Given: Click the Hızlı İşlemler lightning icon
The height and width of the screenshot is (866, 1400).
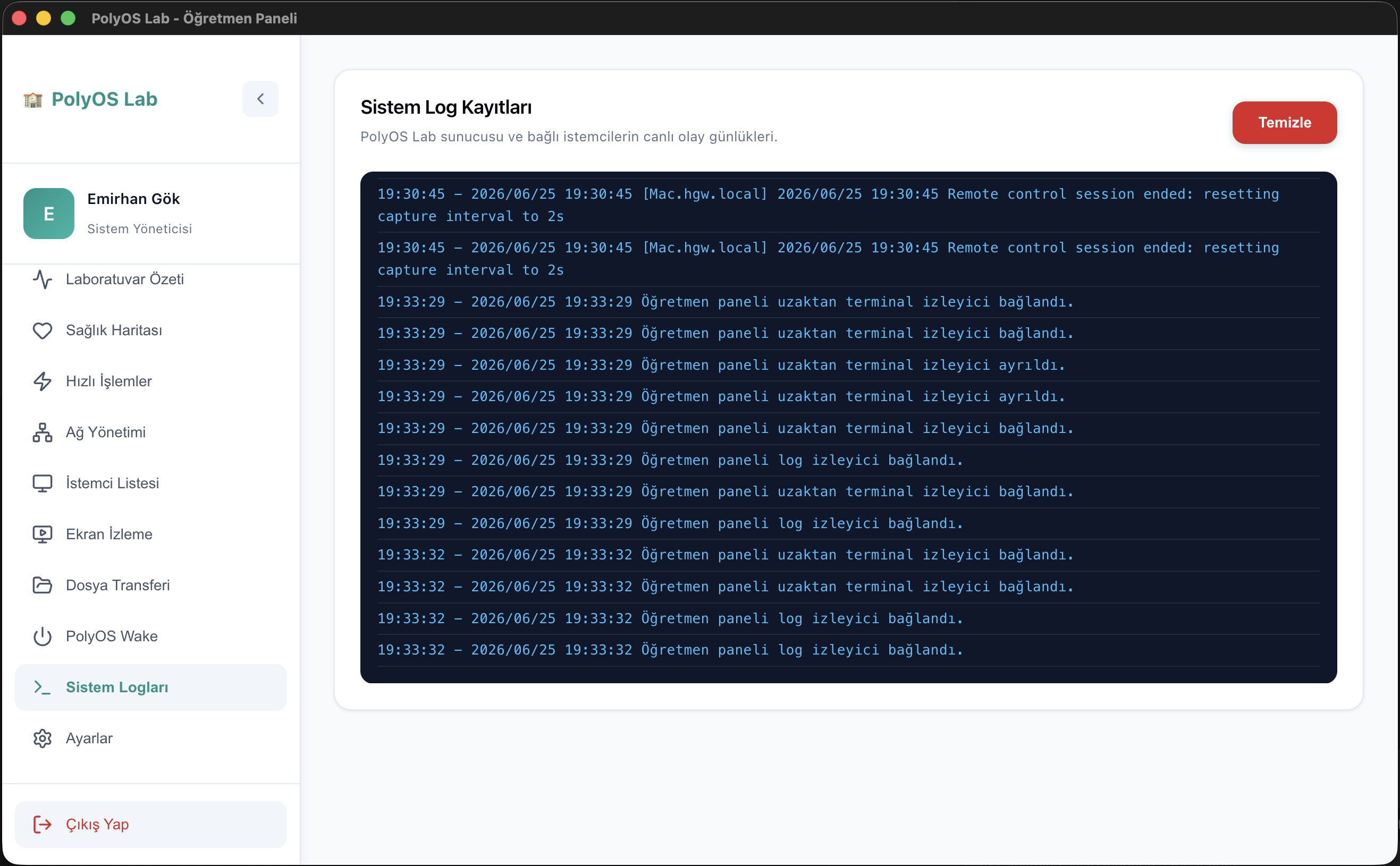Looking at the screenshot, I should pos(43,381).
